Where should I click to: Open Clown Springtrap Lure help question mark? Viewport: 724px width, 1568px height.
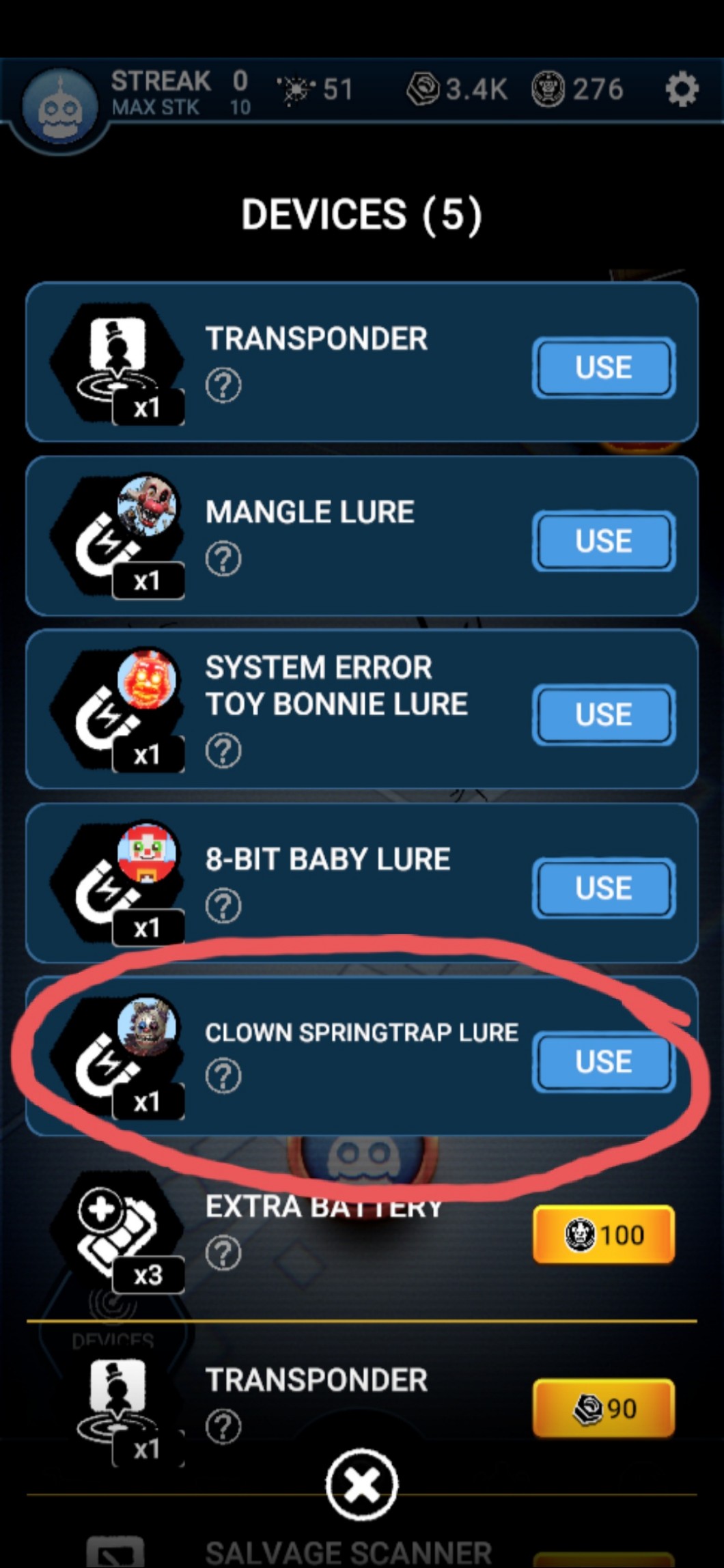(223, 1076)
